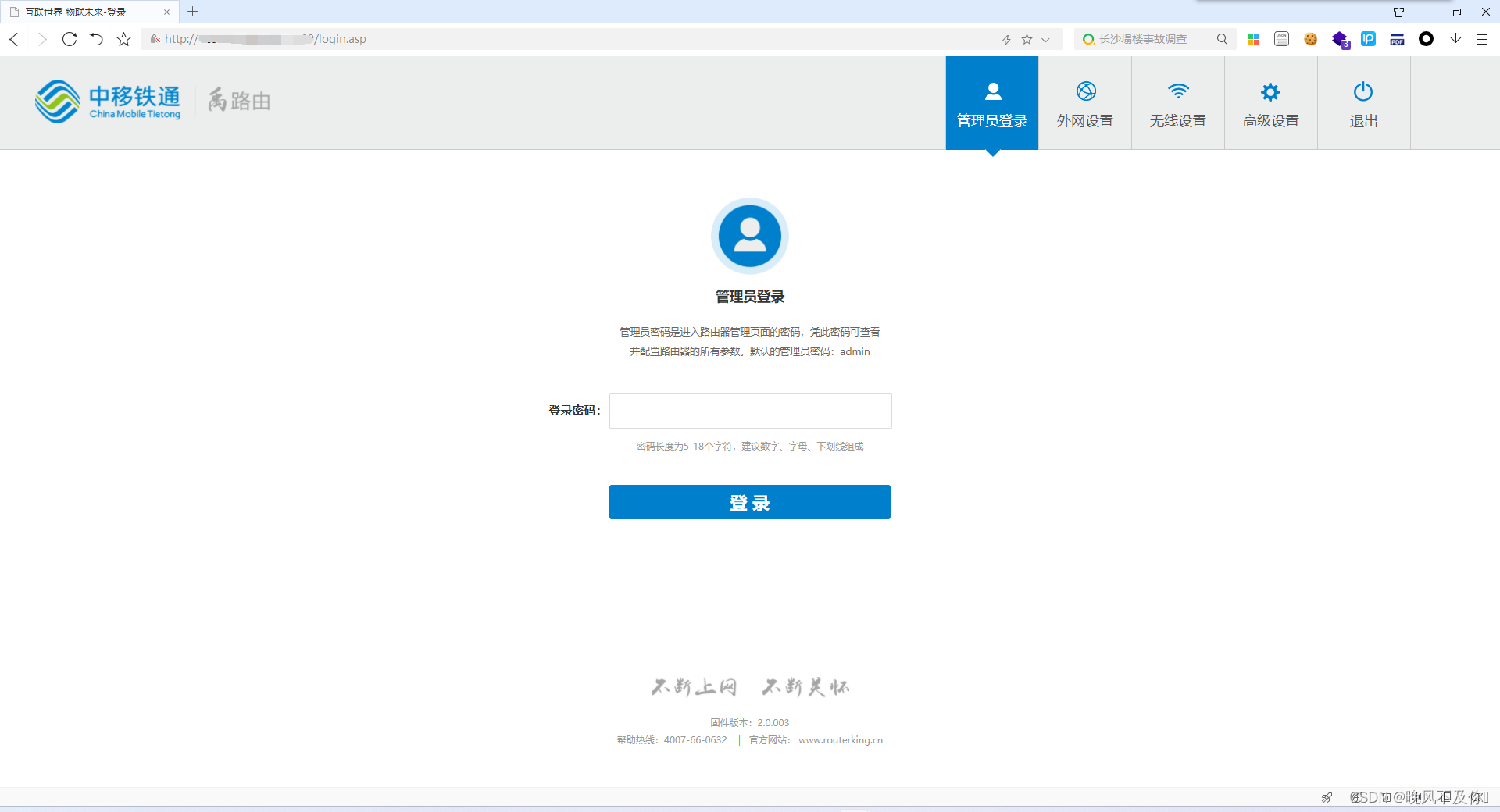Viewport: 1500px width, 812px height.
Task: Click the default password admin description text
Action: coord(750,342)
